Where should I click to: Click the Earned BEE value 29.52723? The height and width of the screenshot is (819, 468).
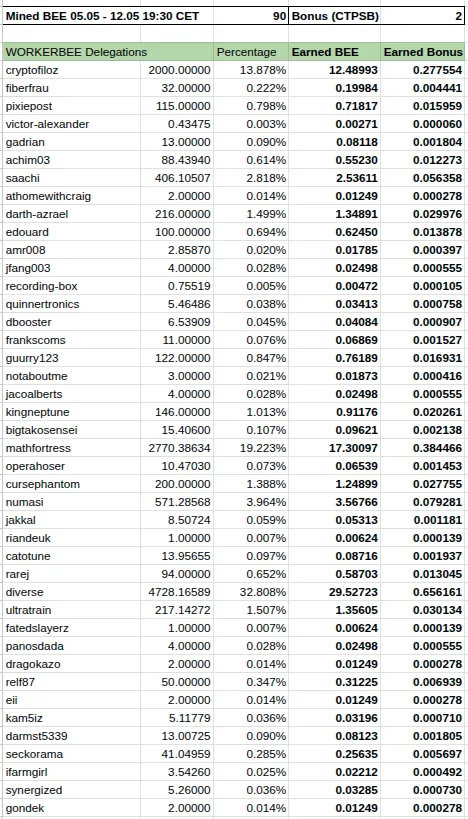[x=334, y=592]
